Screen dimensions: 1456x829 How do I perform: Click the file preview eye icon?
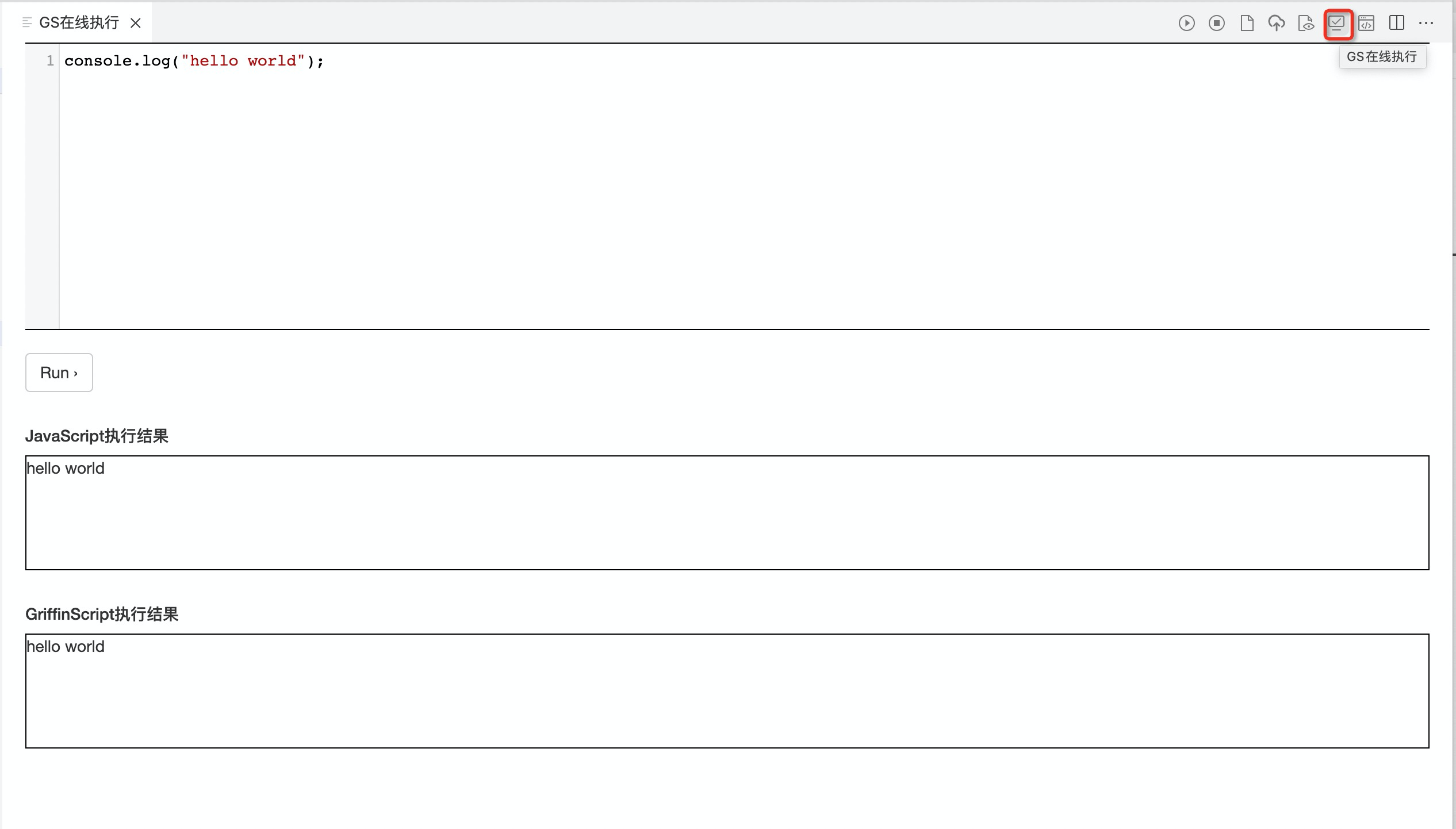click(x=1306, y=23)
